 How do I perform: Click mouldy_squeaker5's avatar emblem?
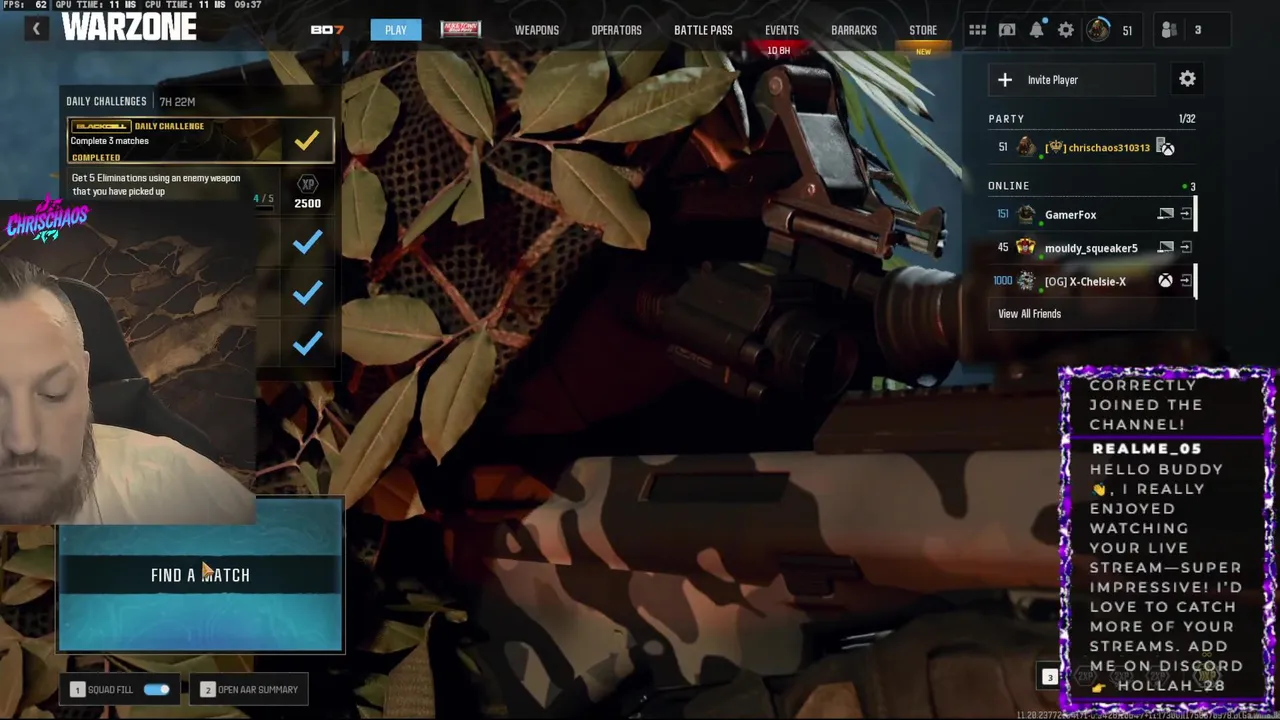(1026, 248)
